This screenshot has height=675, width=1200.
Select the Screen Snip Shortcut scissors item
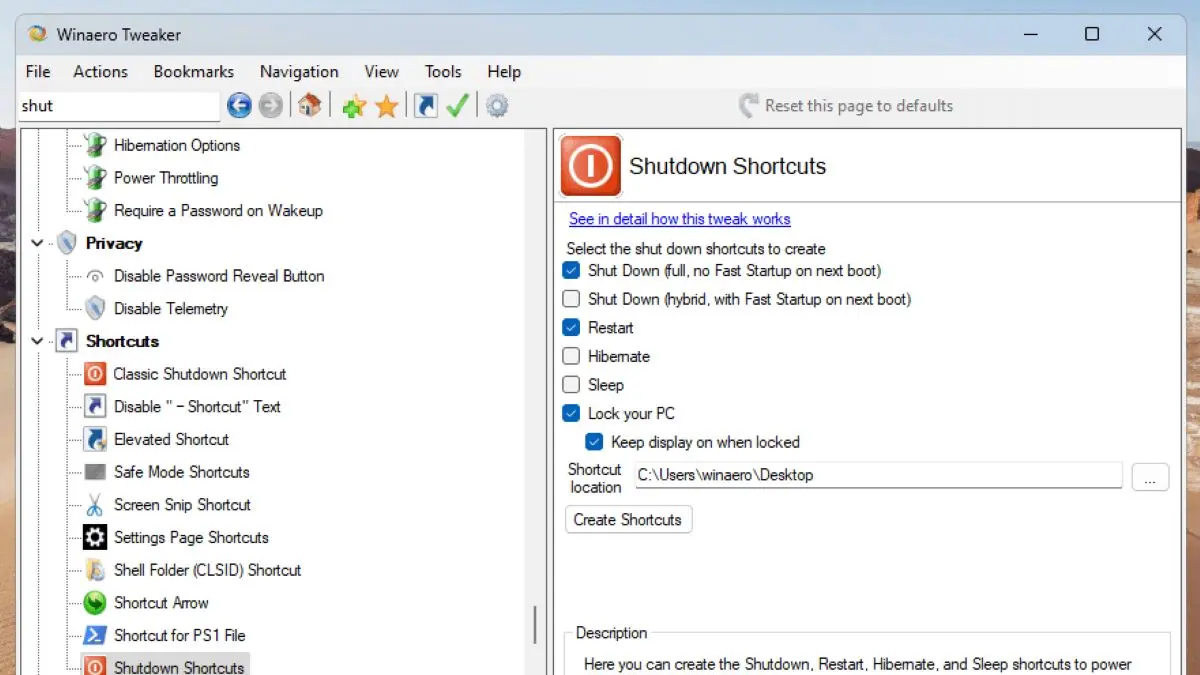pyautogui.click(x=182, y=505)
